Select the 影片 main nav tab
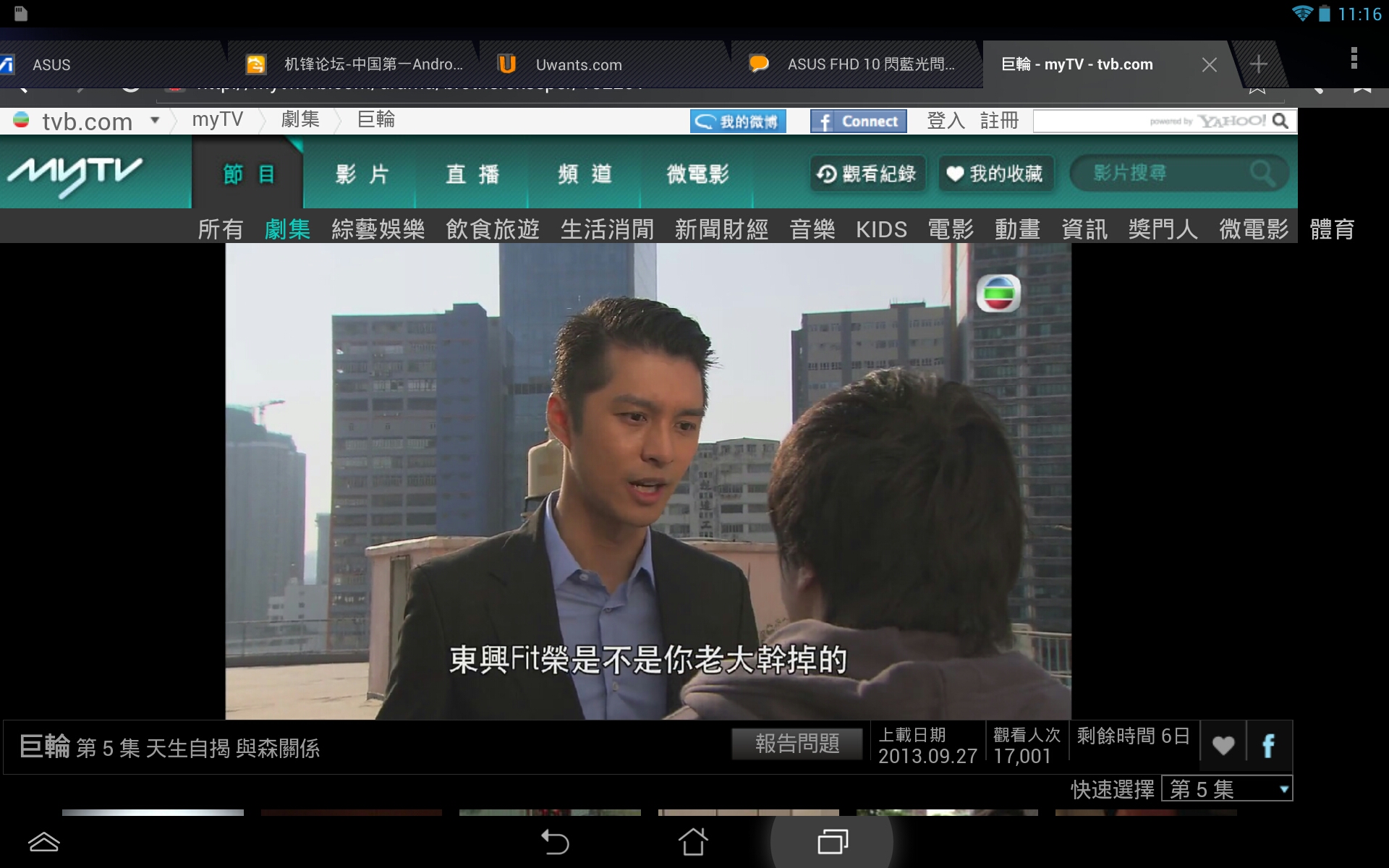 coord(362,174)
